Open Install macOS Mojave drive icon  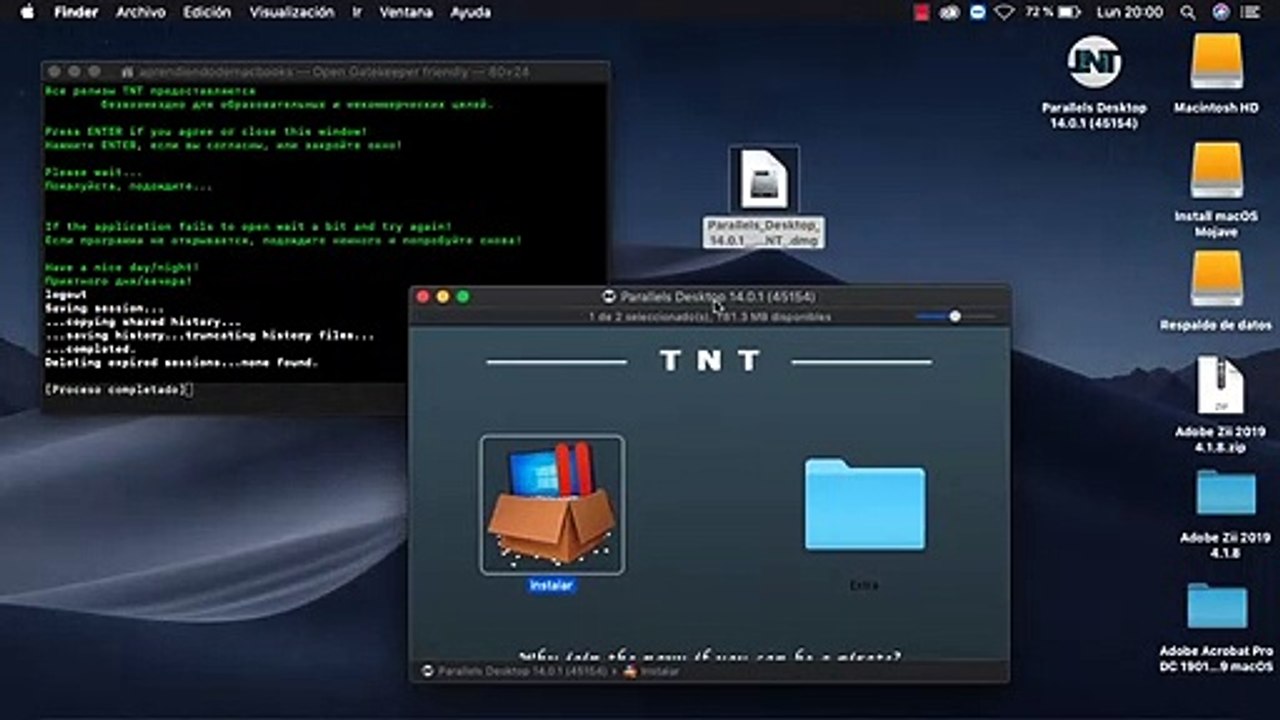pos(1216,171)
